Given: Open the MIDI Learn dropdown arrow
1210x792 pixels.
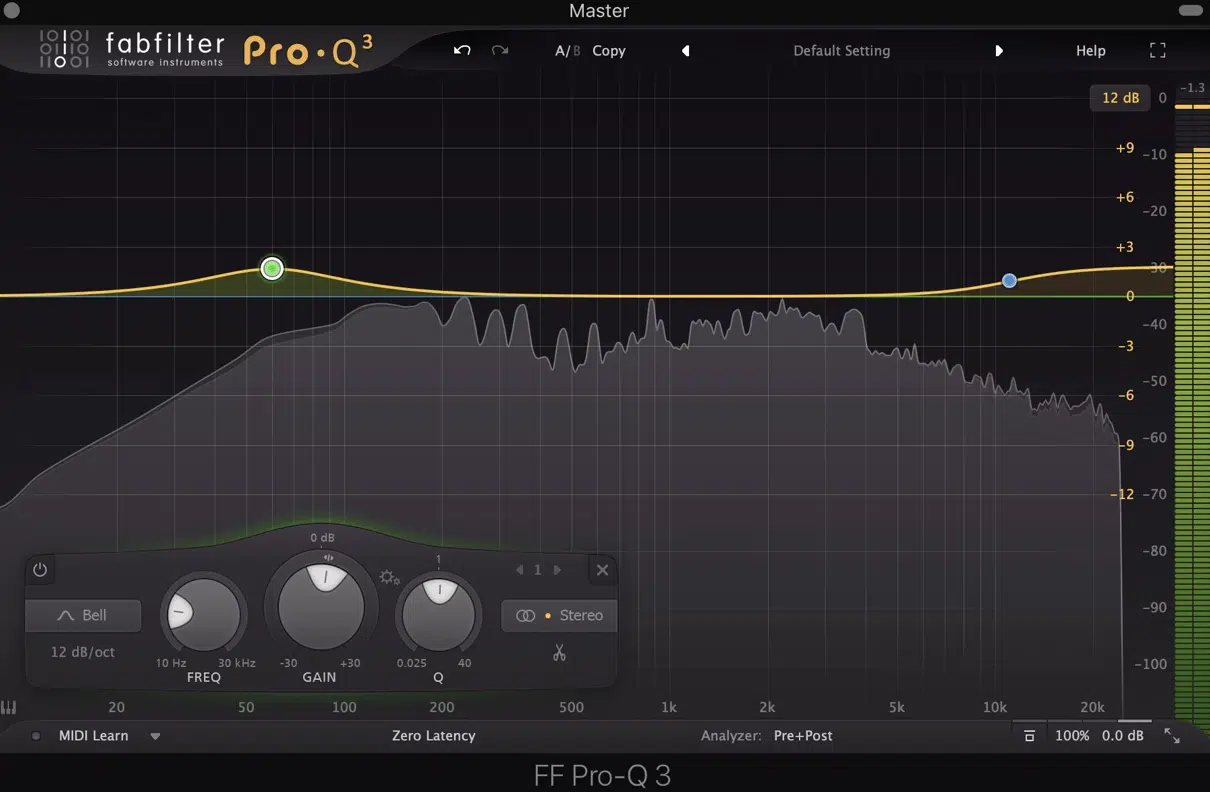Looking at the screenshot, I should click(x=155, y=736).
